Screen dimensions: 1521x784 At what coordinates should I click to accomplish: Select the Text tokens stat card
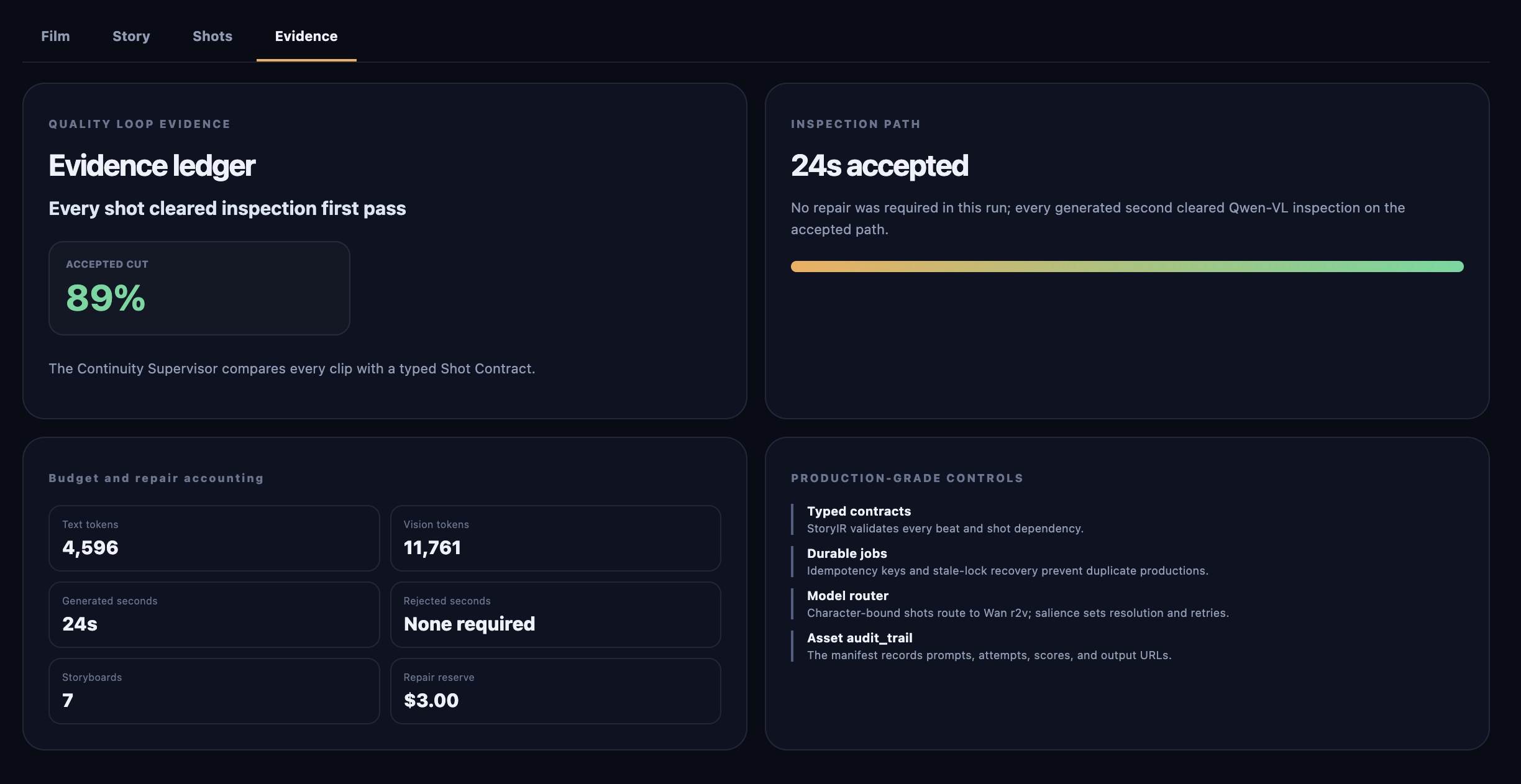214,538
